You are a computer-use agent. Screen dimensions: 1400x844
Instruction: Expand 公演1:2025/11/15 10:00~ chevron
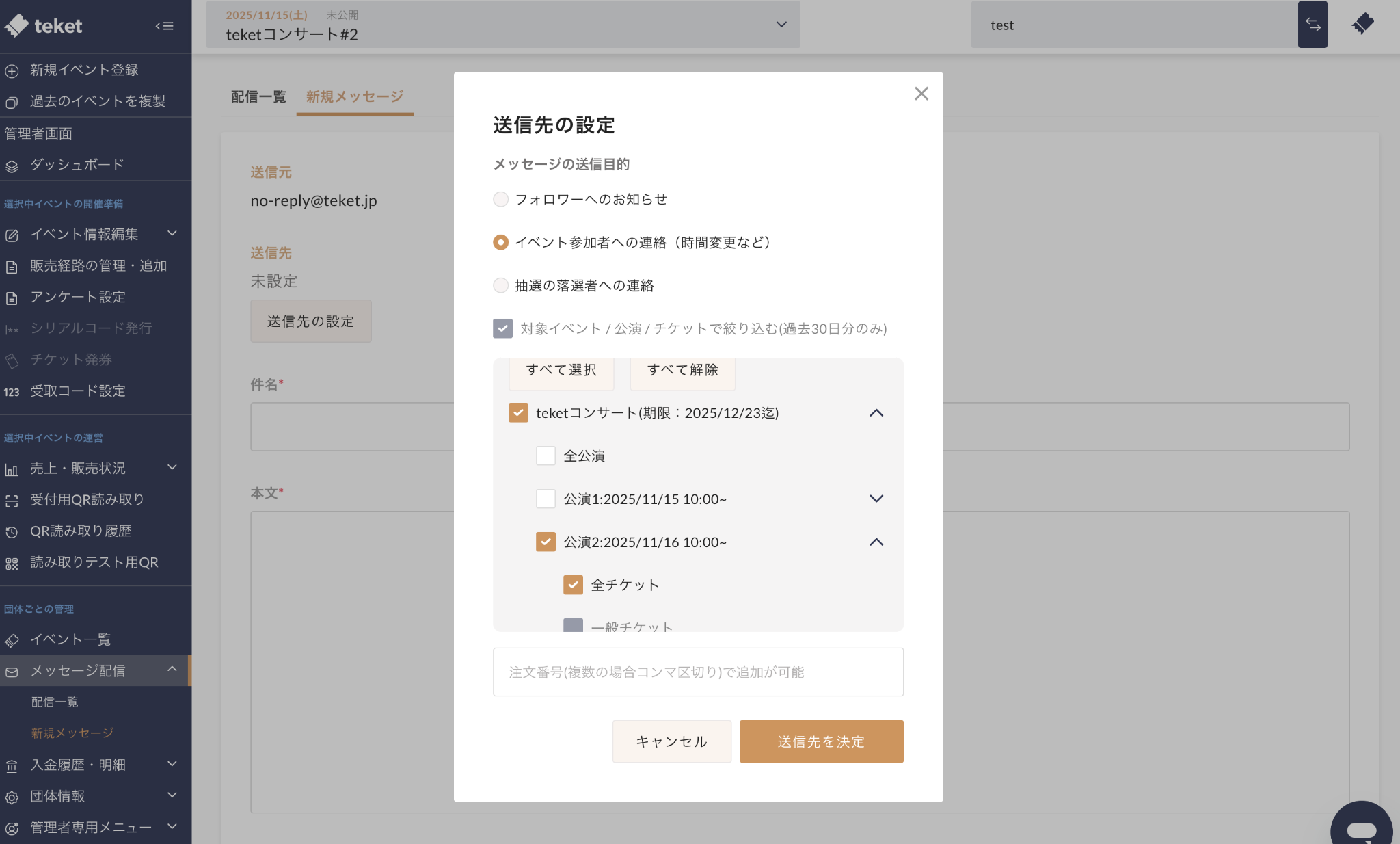(876, 499)
